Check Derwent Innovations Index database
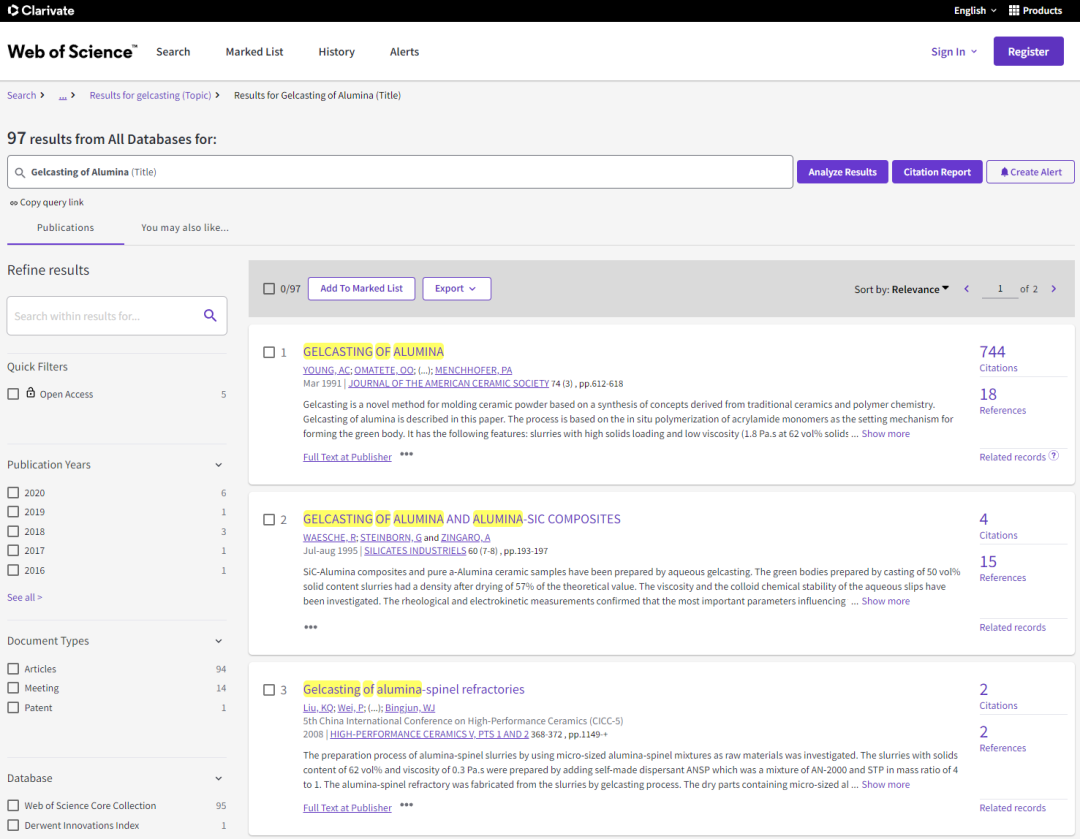This screenshot has width=1080, height=839. pyautogui.click(x=13, y=825)
